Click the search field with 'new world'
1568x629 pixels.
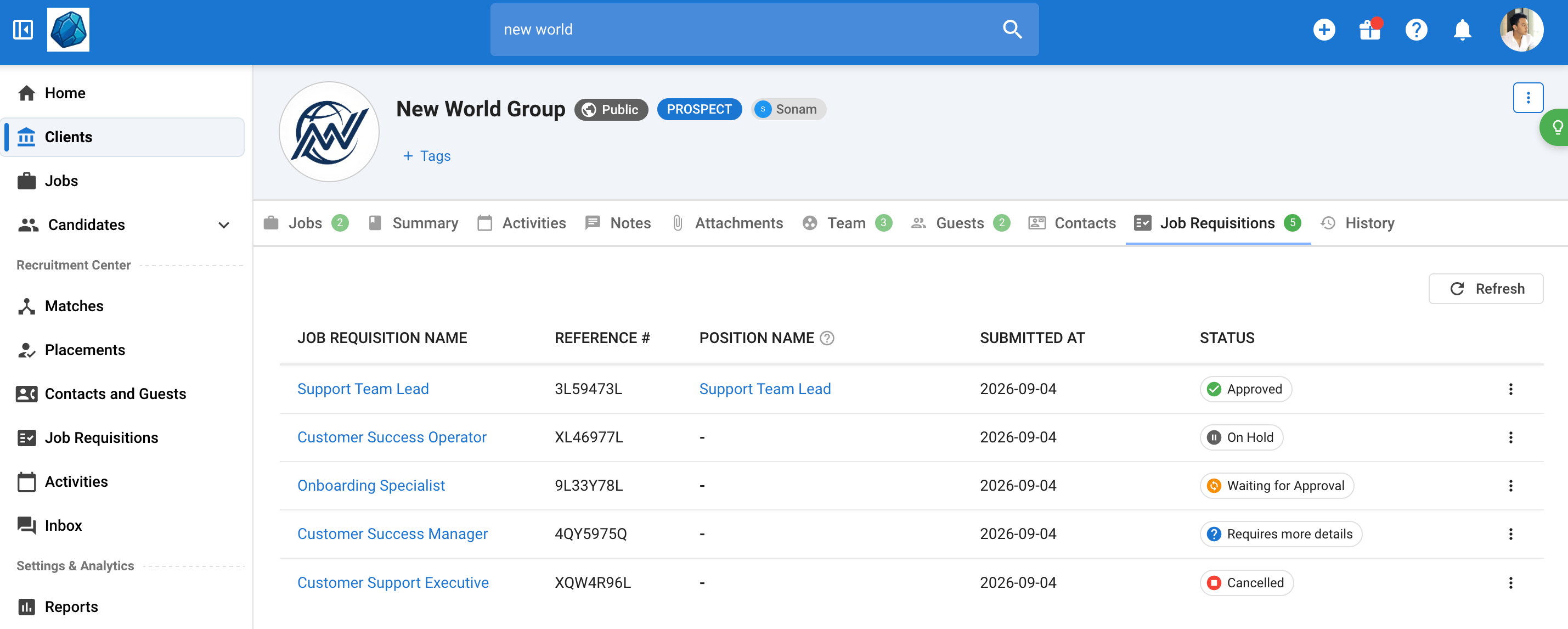pos(764,29)
